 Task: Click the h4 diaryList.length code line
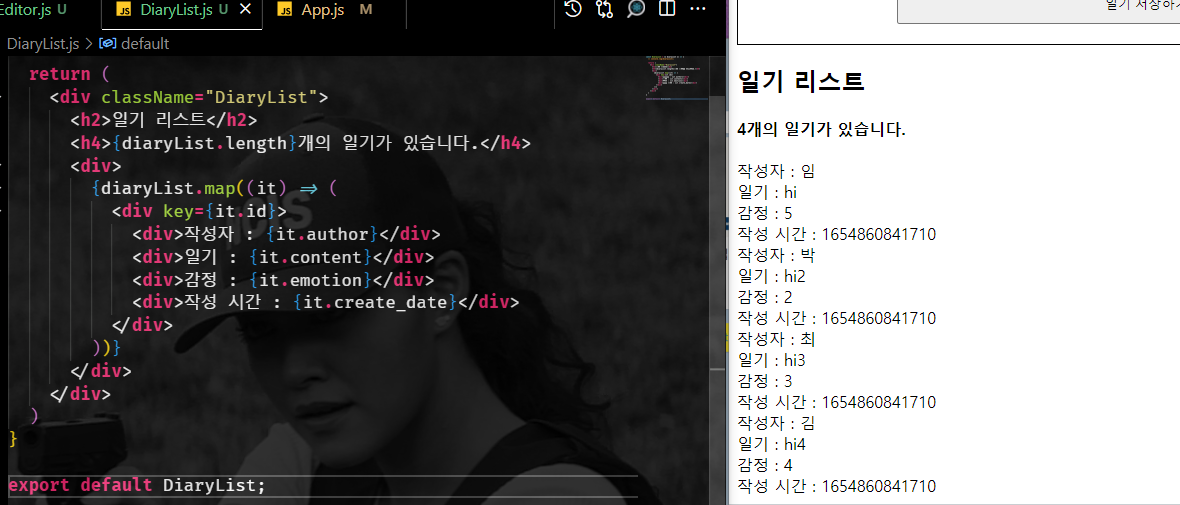[x=301, y=143]
